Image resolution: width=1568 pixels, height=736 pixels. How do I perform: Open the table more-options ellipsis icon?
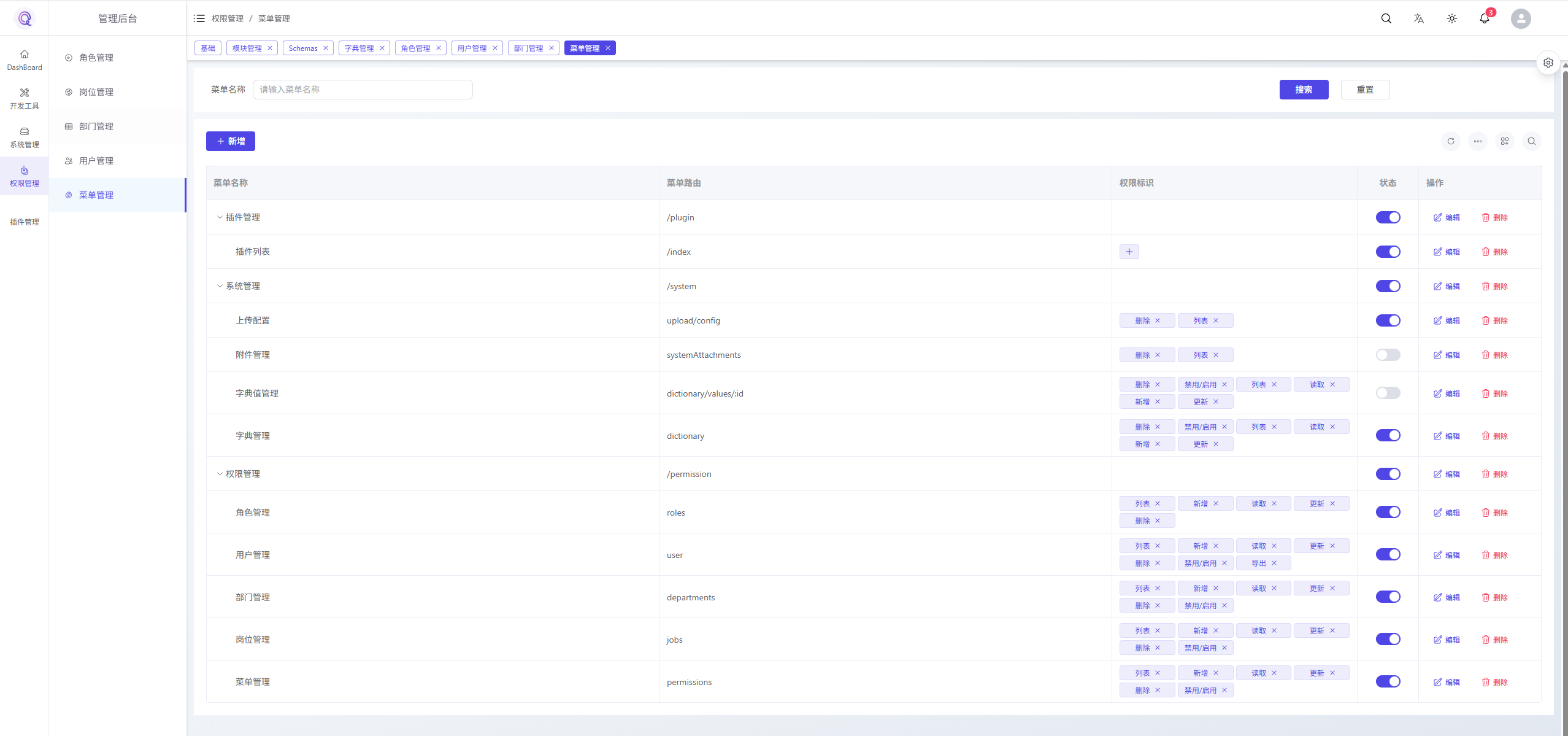pos(1478,141)
